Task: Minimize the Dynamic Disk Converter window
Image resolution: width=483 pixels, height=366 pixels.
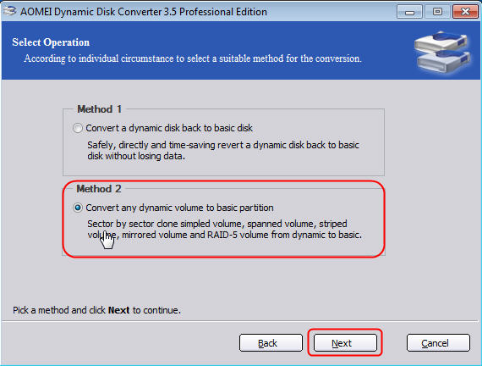Action: [410, 12]
